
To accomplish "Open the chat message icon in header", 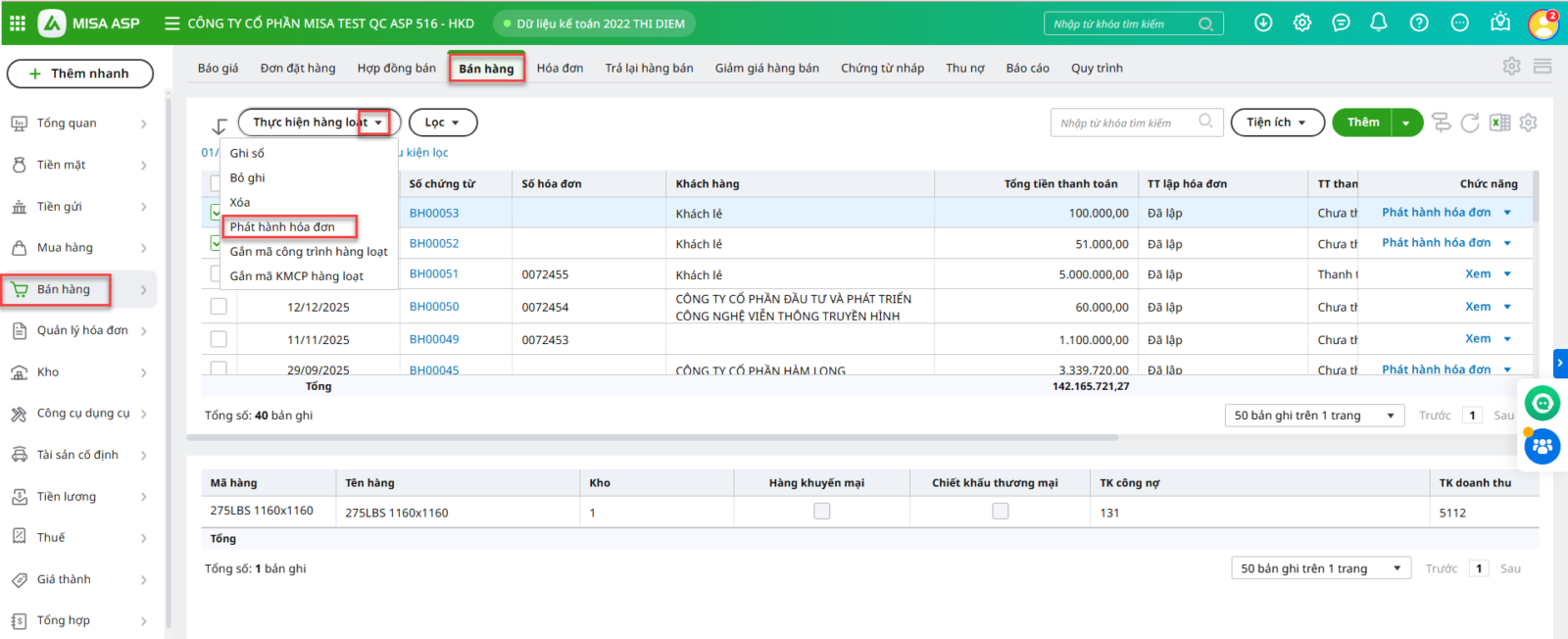I will pos(1341,23).
